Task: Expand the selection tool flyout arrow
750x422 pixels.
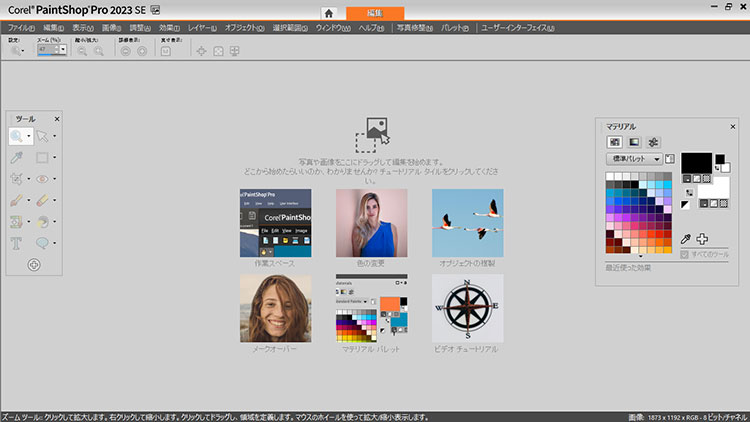Action: point(55,136)
